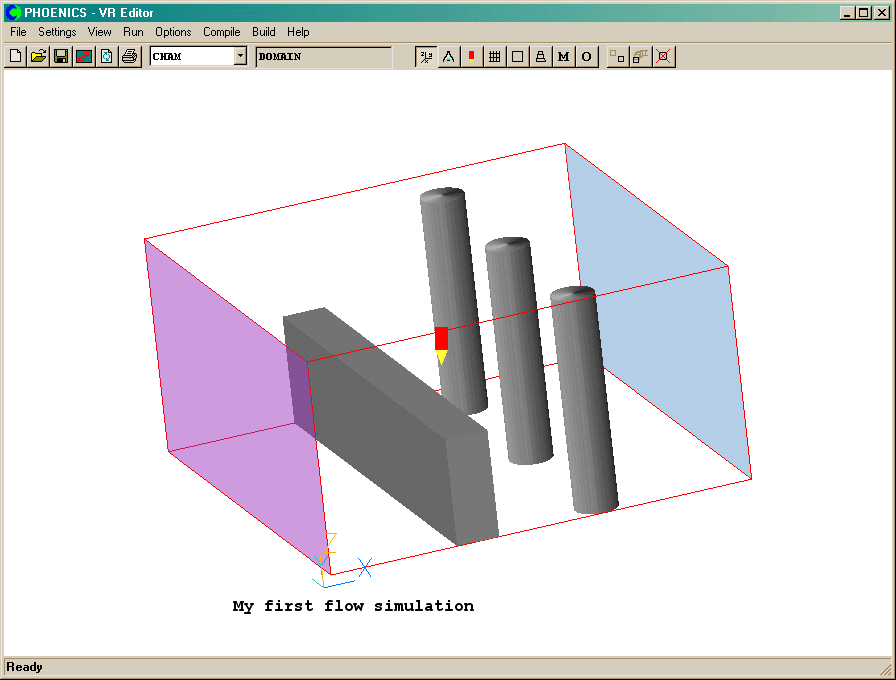896x680 pixels.
Task: Click the New file icon
Action: pyautogui.click(x=16, y=57)
